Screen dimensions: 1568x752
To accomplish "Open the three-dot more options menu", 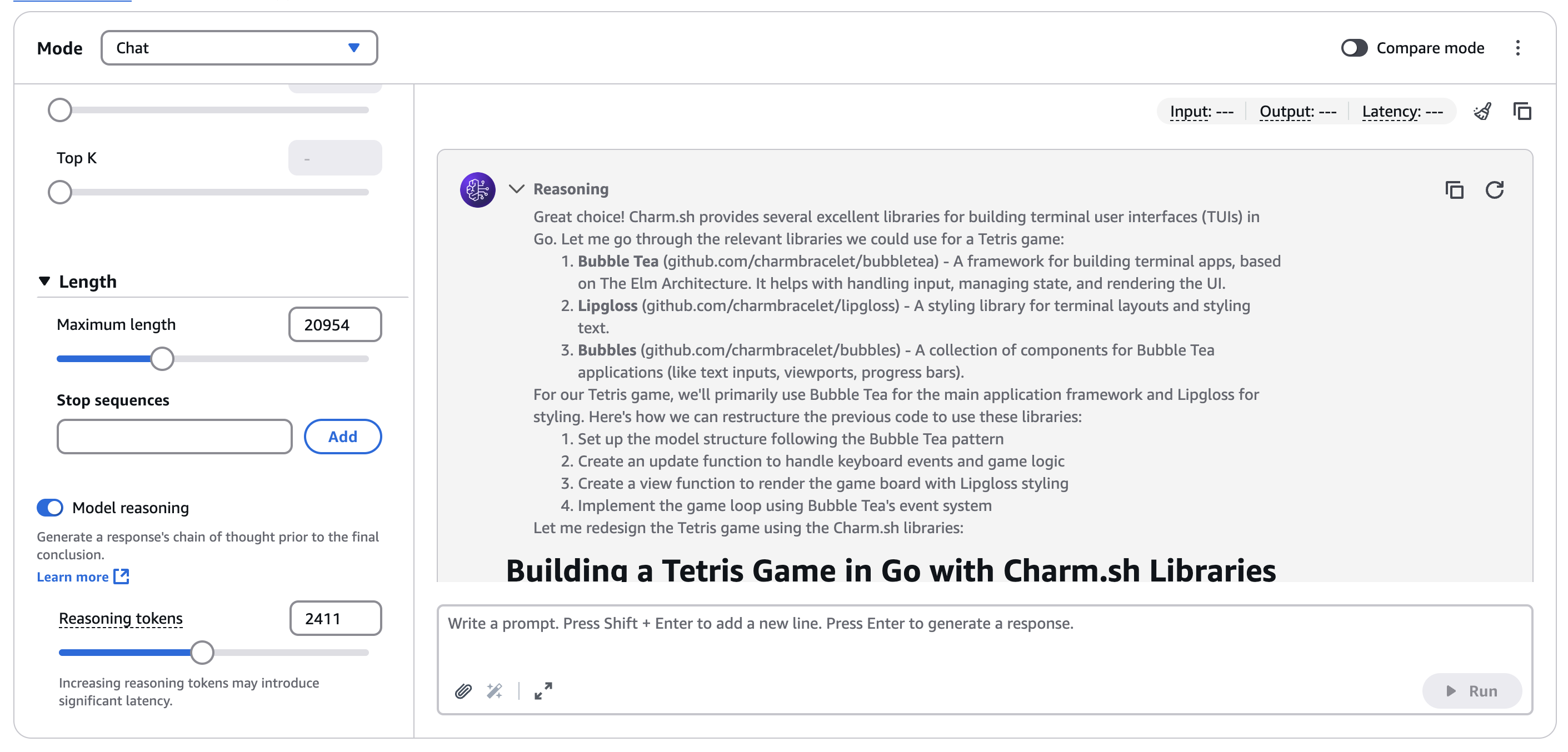I will 1517,48.
